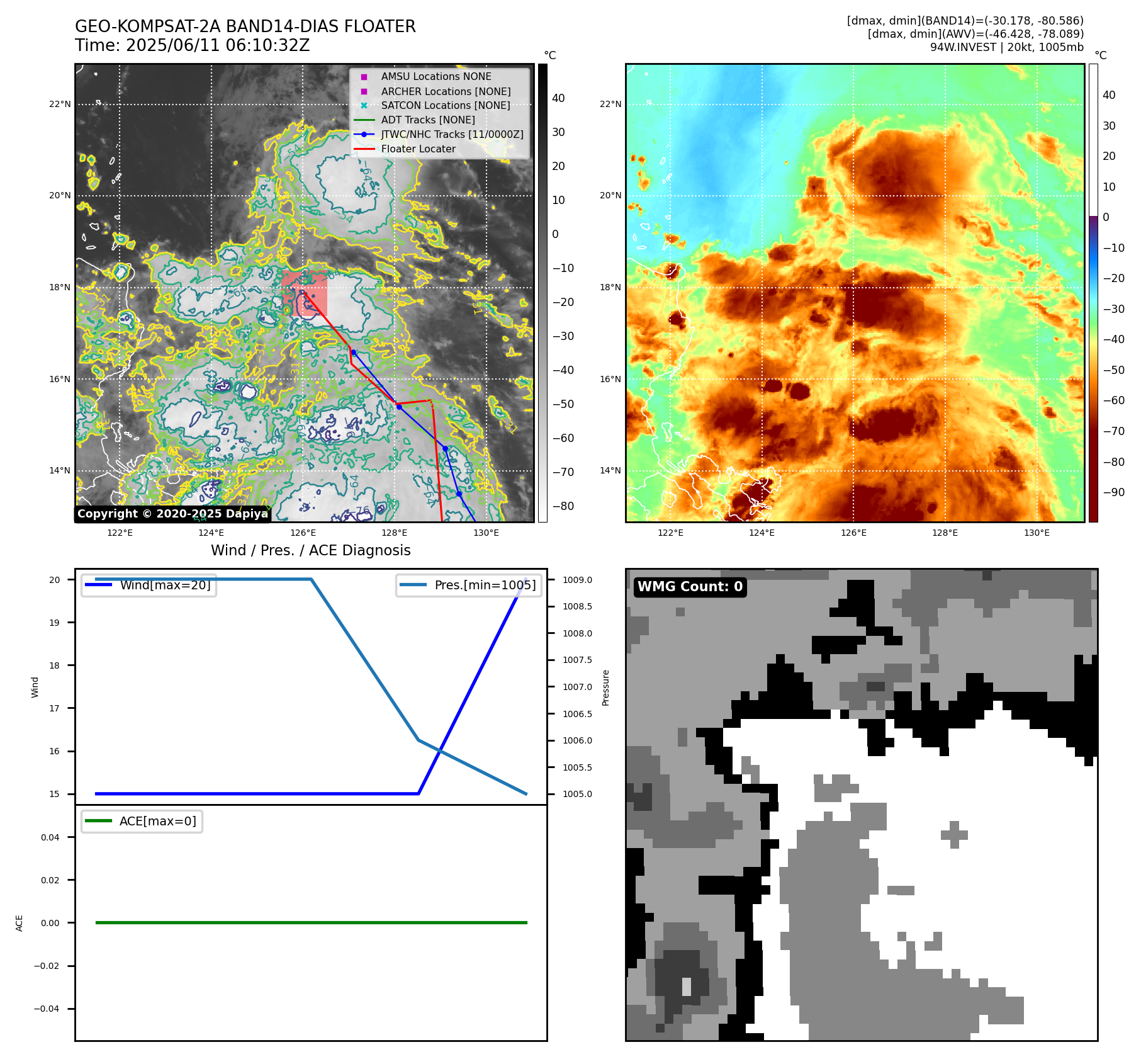
Task: Click the grayscale colorbar next to the infrared map
Action: tap(542, 293)
